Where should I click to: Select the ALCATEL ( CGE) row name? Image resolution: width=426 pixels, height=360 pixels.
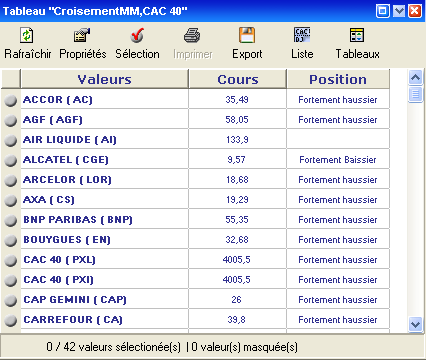pyautogui.click(x=66, y=160)
